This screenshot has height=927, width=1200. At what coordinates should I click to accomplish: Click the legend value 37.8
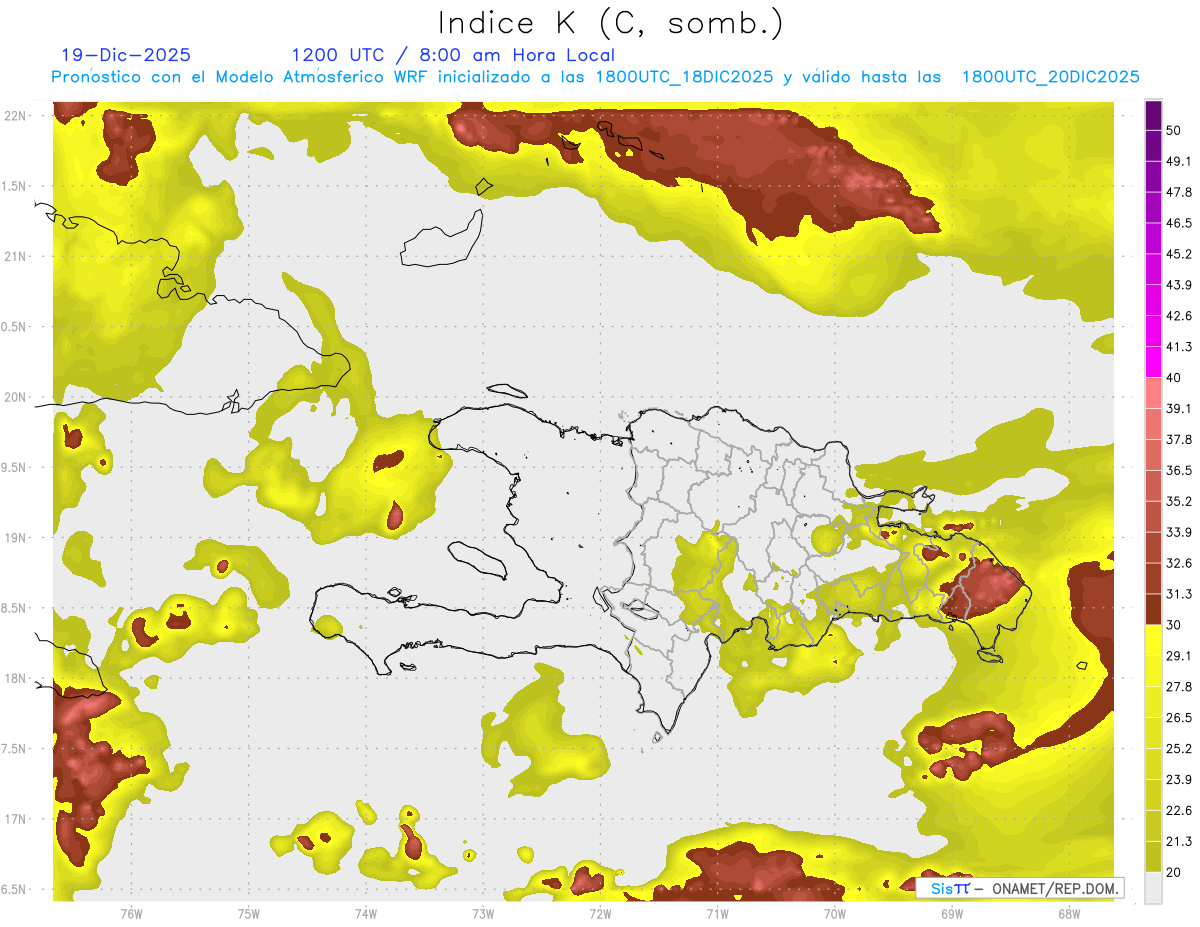1179,440
